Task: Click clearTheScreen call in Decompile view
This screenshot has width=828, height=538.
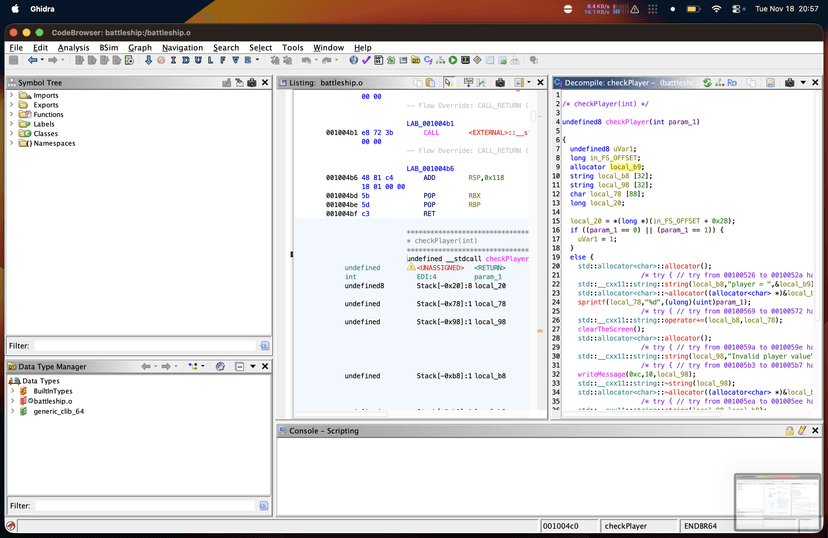Action: pyautogui.click(x=603, y=329)
